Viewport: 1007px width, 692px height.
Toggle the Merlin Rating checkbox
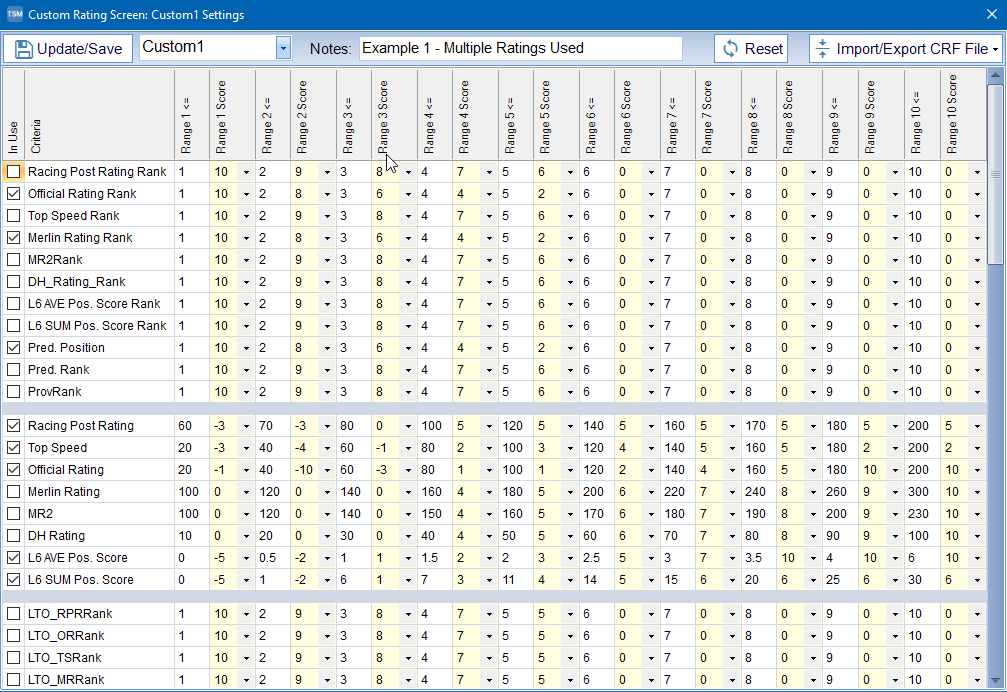(x=14, y=492)
